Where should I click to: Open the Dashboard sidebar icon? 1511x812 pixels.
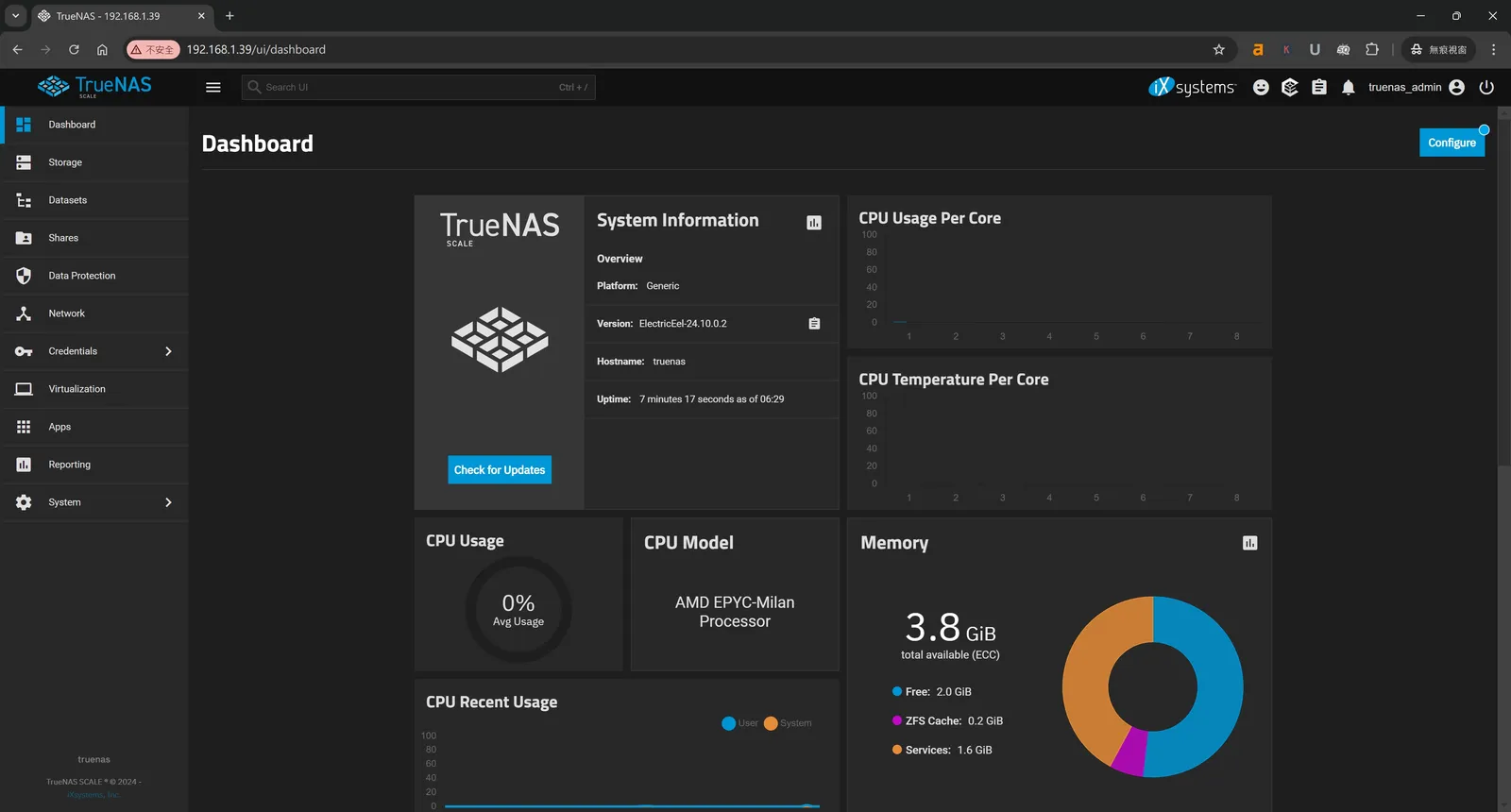[24, 125]
